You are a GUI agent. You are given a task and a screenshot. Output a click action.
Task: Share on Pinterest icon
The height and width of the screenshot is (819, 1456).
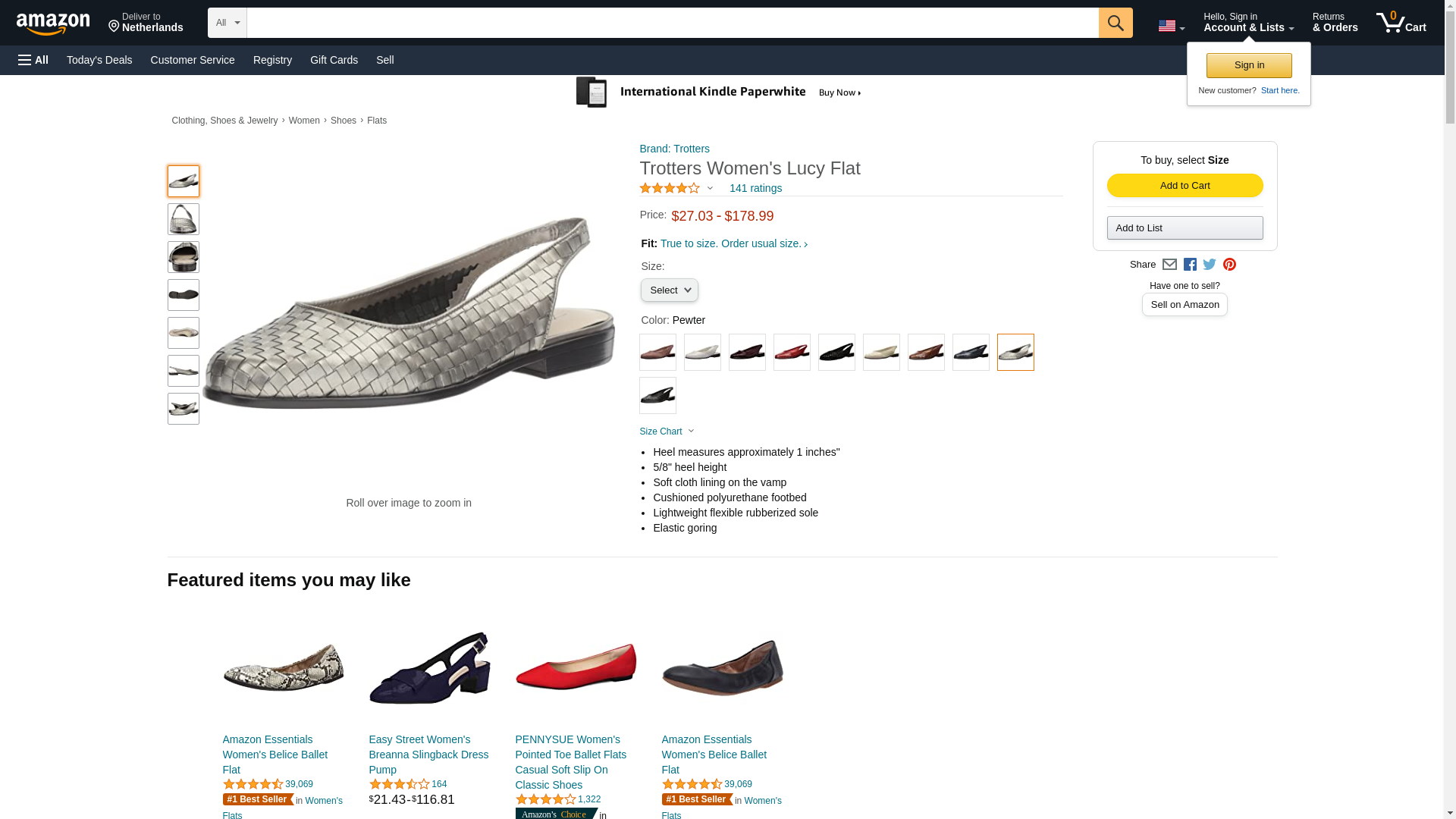(x=1229, y=265)
